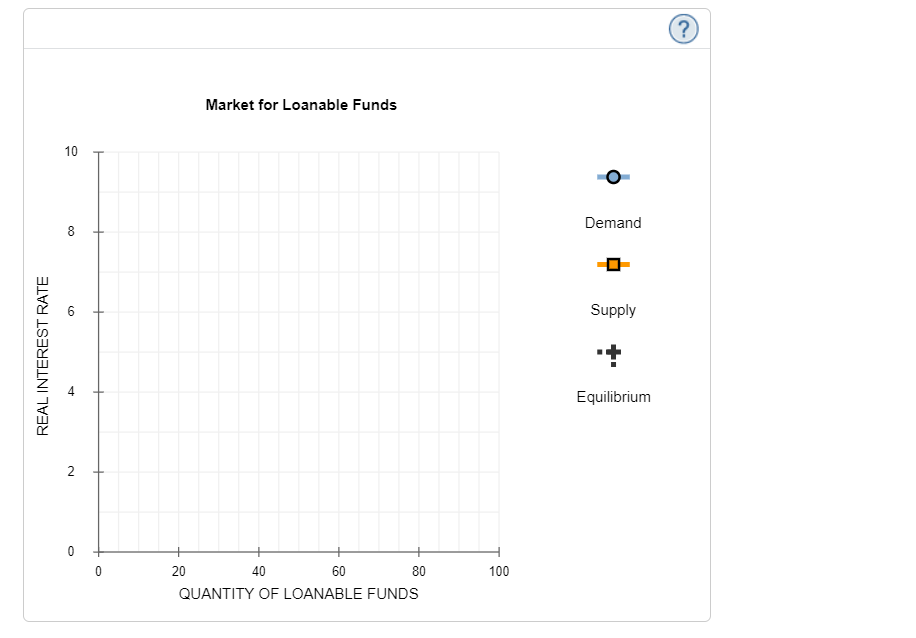916x638 pixels.
Task: Click the 100 tick label on quantity axis
Action: click(499, 571)
